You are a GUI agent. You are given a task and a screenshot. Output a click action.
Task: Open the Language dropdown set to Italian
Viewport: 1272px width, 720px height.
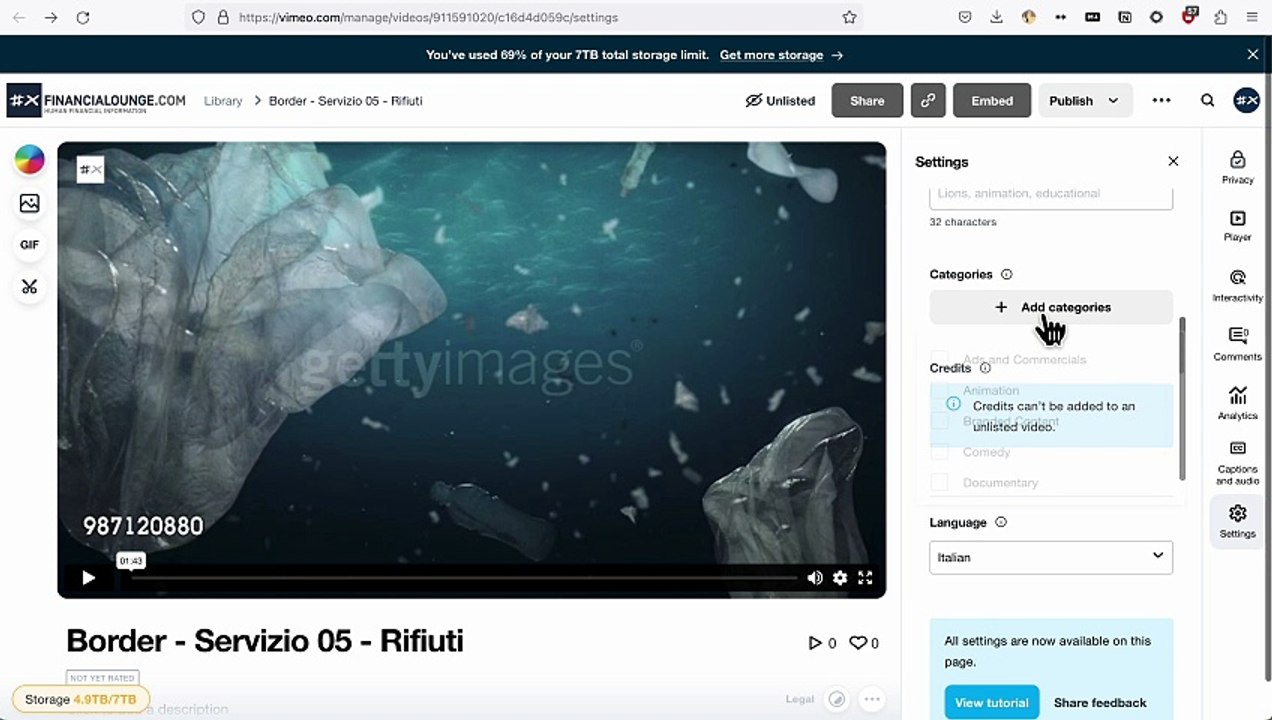[1051, 557]
